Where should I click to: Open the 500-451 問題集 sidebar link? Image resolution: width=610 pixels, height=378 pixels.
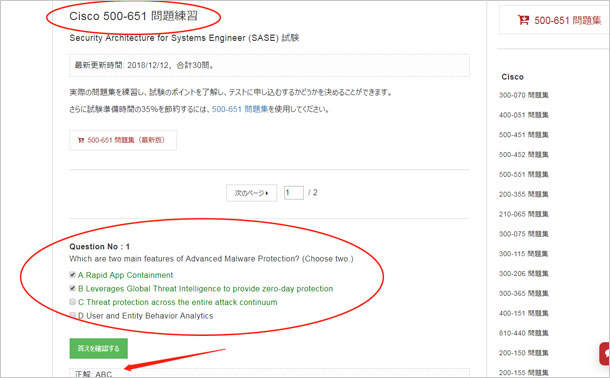(524, 135)
